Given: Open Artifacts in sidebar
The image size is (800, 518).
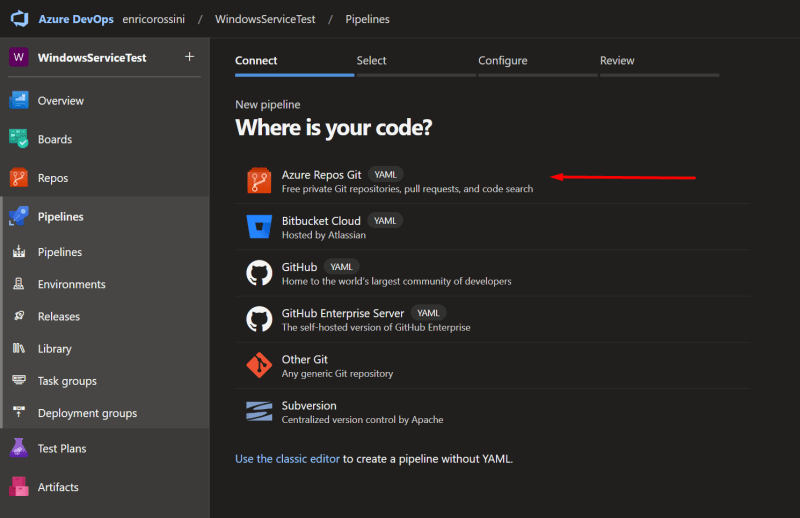Looking at the screenshot, I should click(x=58, y=487).
